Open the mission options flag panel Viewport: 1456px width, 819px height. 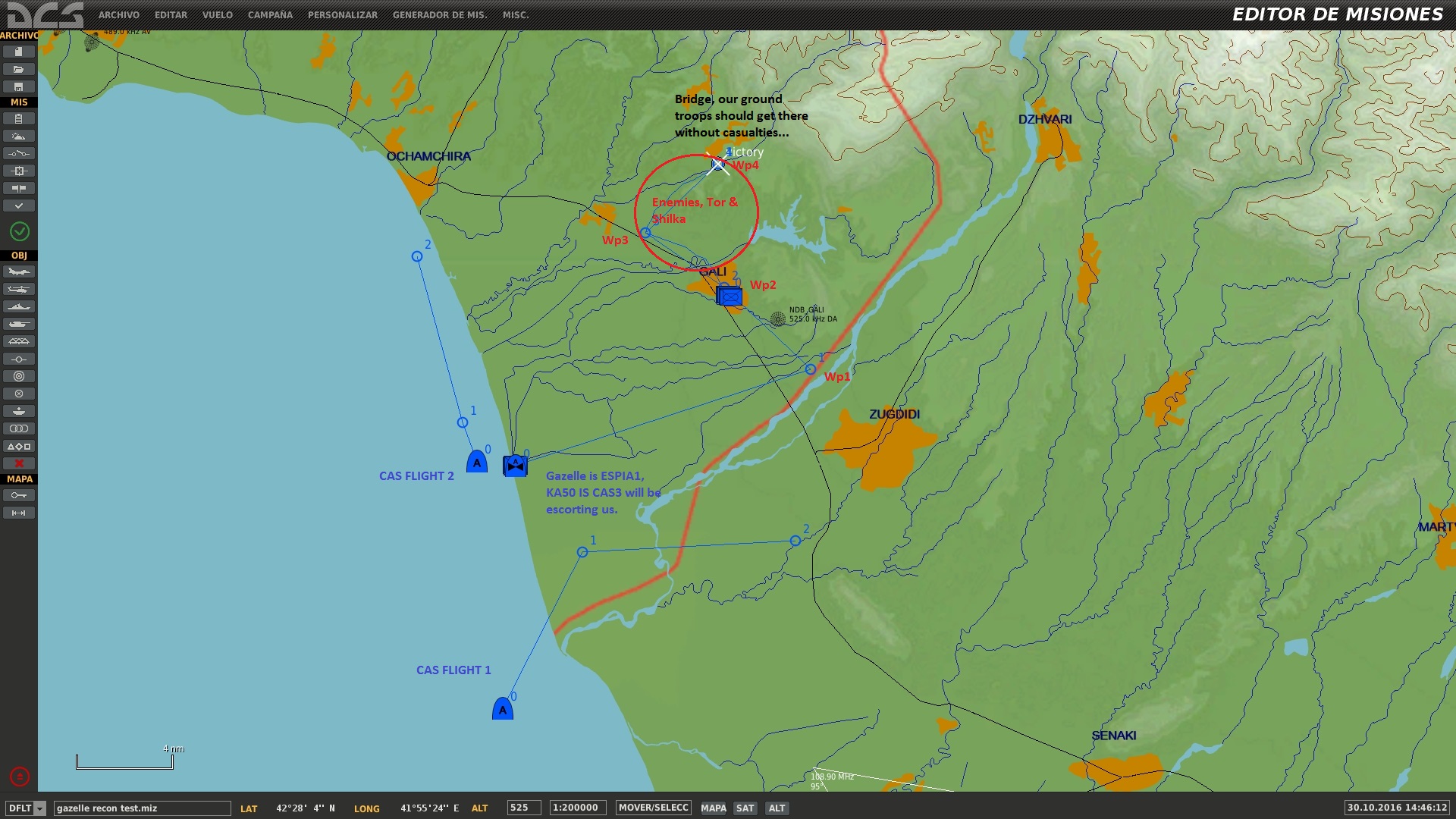[19, 188]
